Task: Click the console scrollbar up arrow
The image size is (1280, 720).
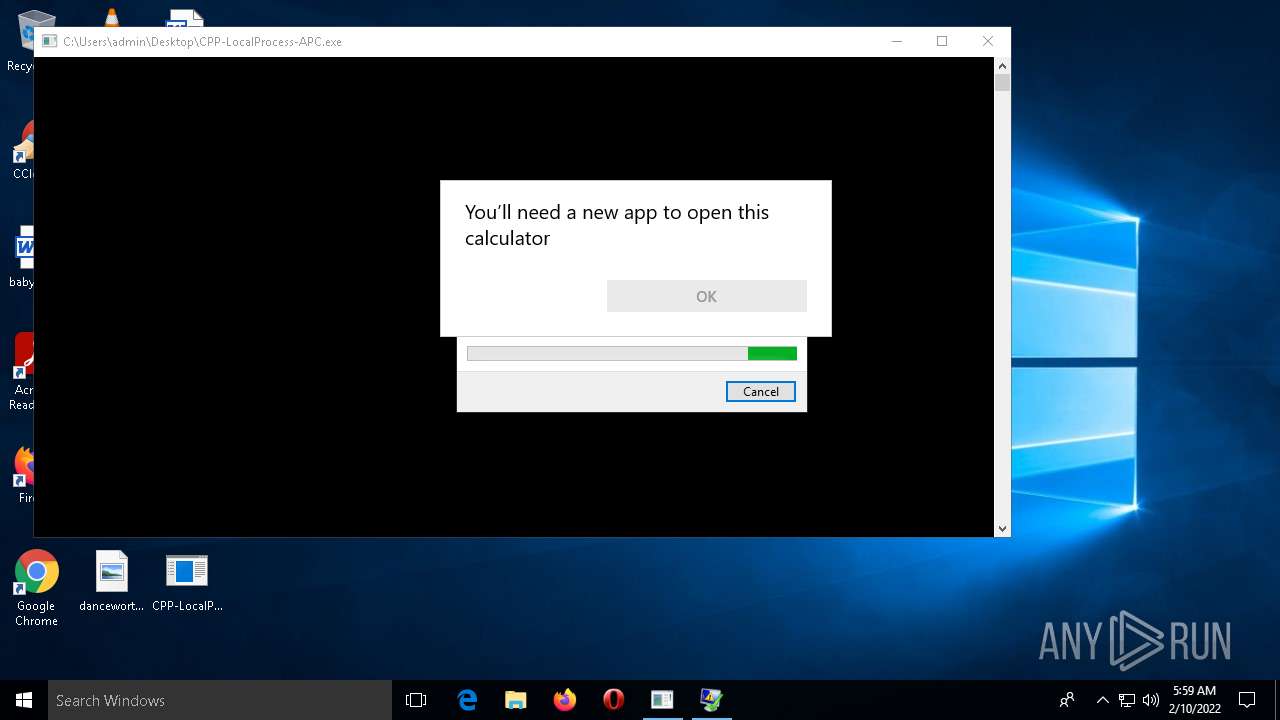Action: [x=1002, y=66]
